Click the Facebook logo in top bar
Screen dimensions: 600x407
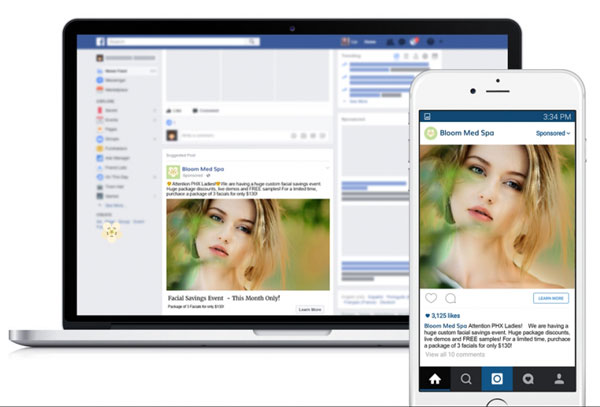pos(100,42)
